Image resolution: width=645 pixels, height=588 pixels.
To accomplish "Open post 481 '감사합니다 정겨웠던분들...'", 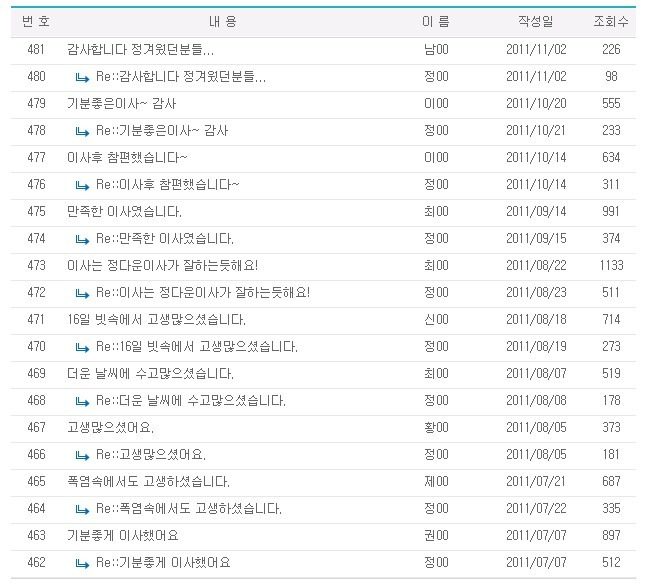I will pos(140,50).
